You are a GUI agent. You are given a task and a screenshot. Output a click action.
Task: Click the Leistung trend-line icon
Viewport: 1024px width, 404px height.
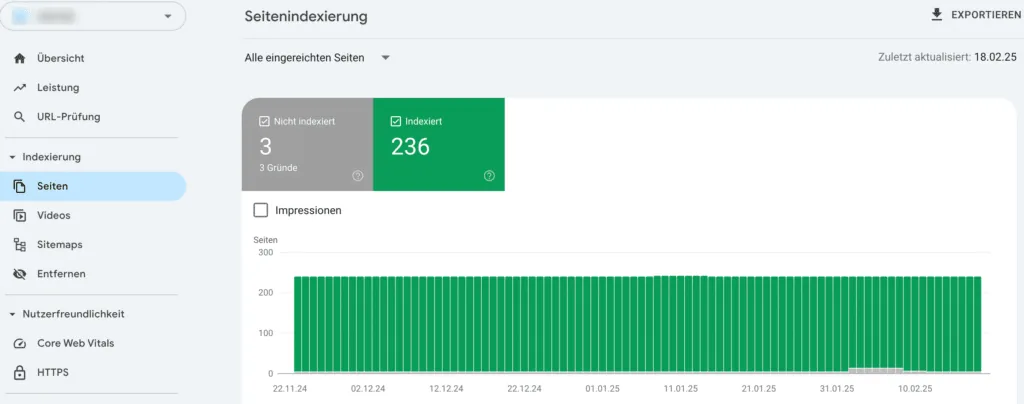click(20, 87)
